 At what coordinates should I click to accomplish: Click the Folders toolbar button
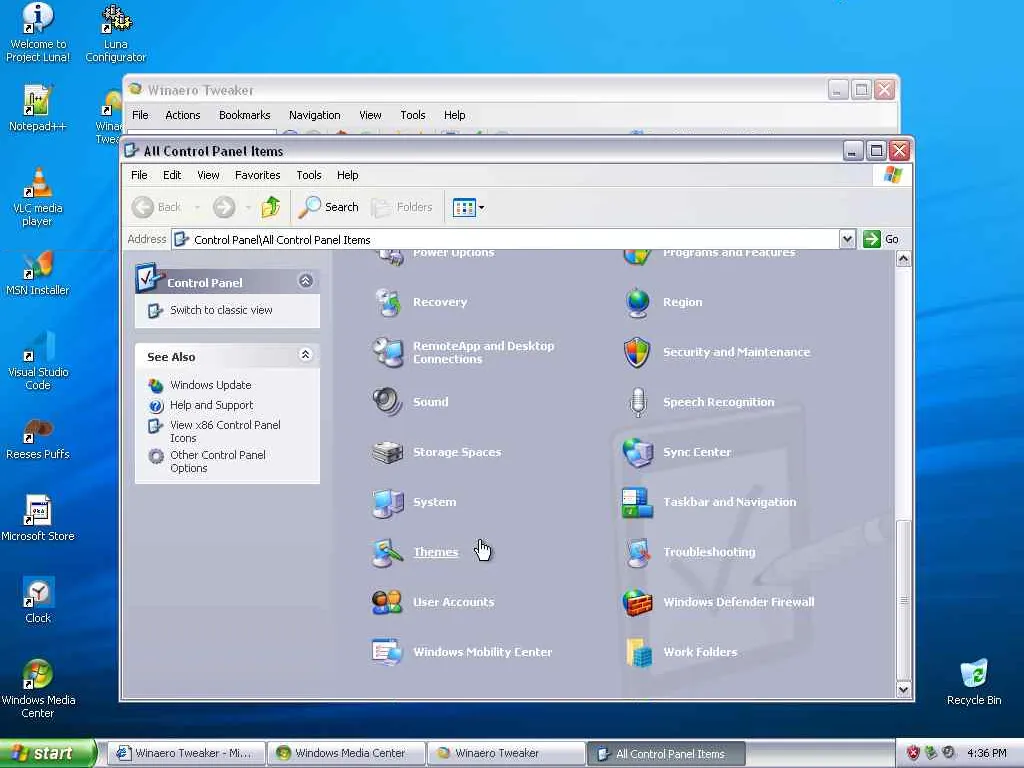(x=402, y=207)
